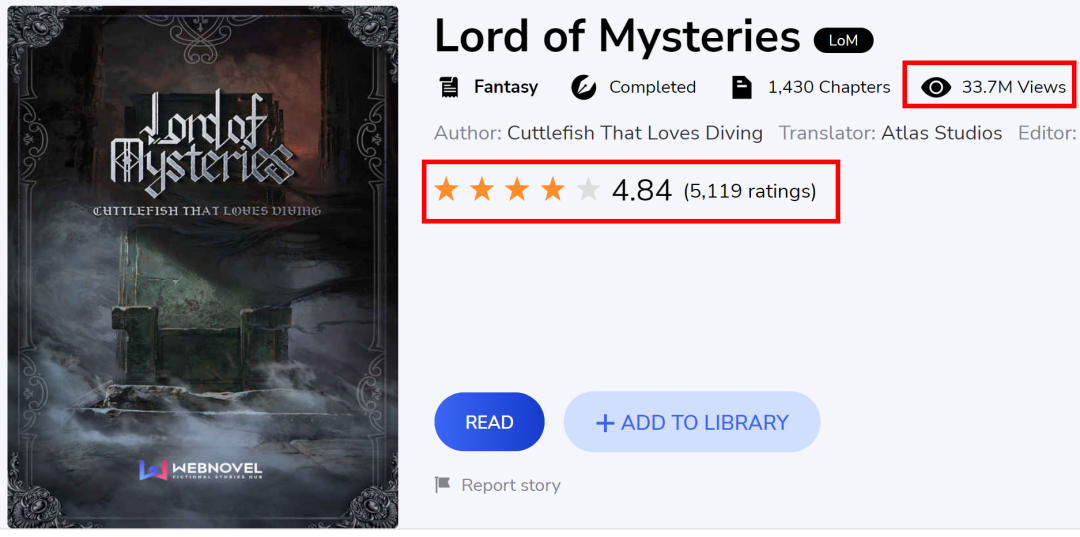Open author Cuttlefish That Loves Diving
This screenshot has width=1080, height=537.
[x=635, y=133]
